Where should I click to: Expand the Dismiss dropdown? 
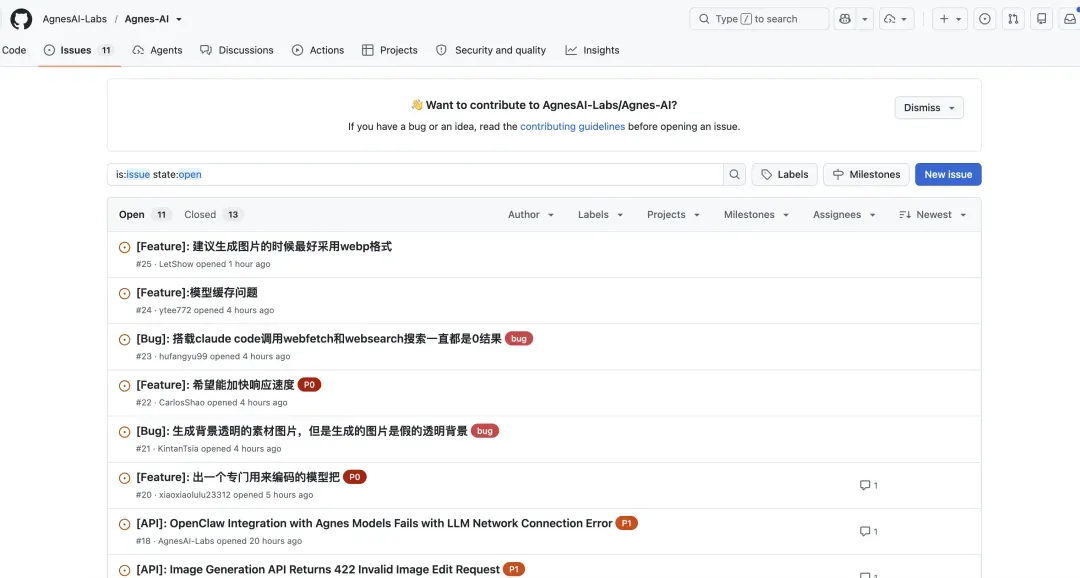coord(928,107)
